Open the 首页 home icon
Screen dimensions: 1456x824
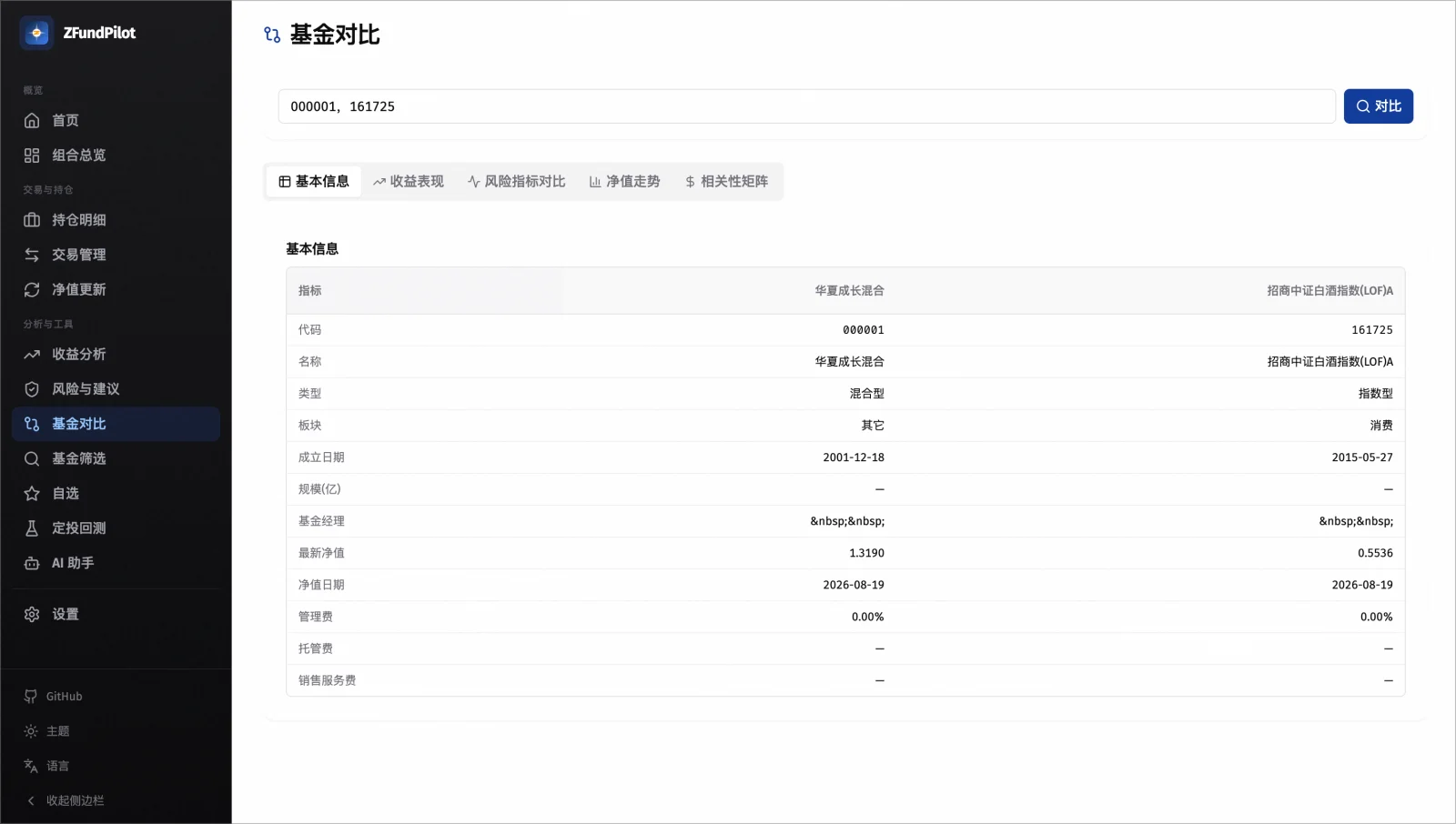[x=32, y=120]
